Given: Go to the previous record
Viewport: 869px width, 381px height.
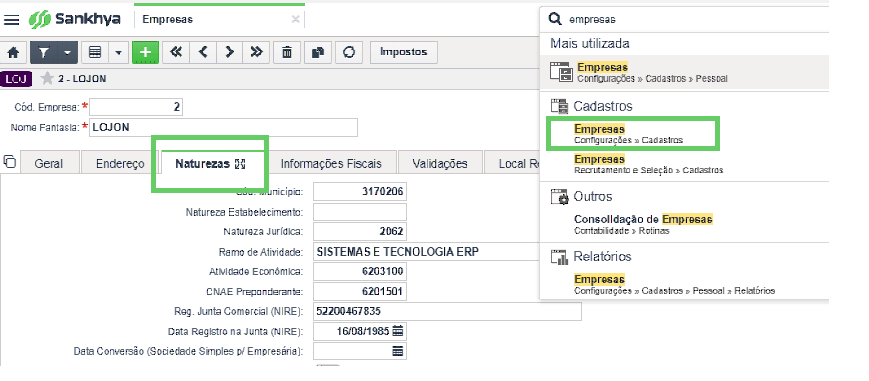Looking at the screenshot, I should [203, 53].
